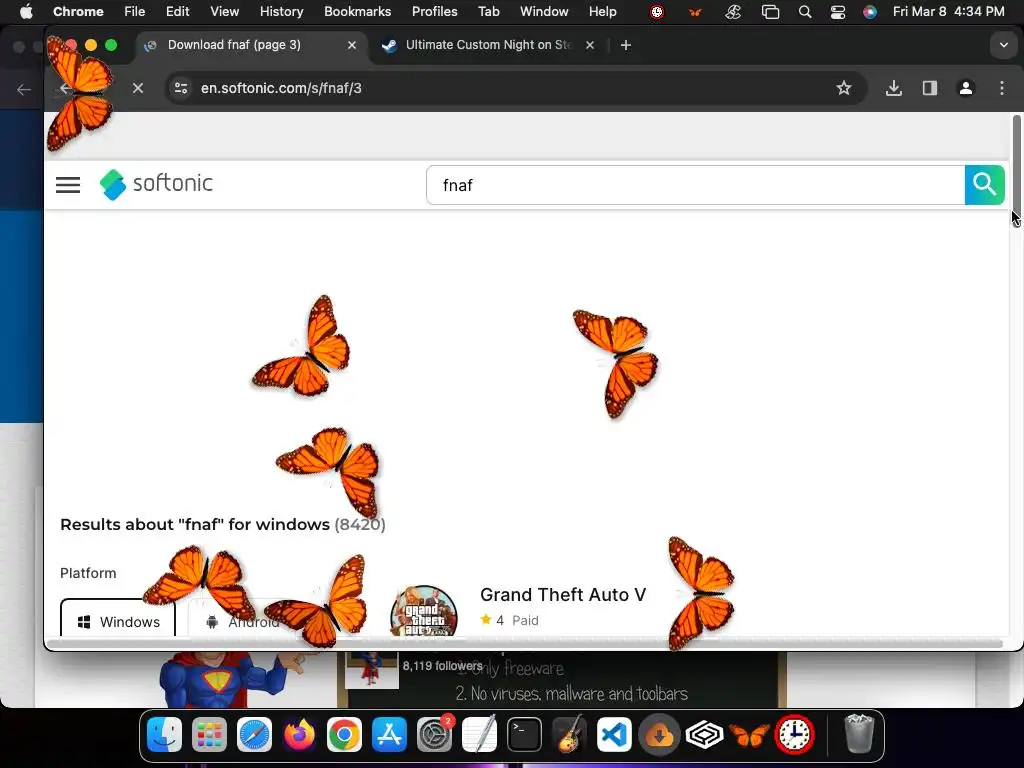Click the vertical page scrollbar
1024x768 pixels.
1016,170
